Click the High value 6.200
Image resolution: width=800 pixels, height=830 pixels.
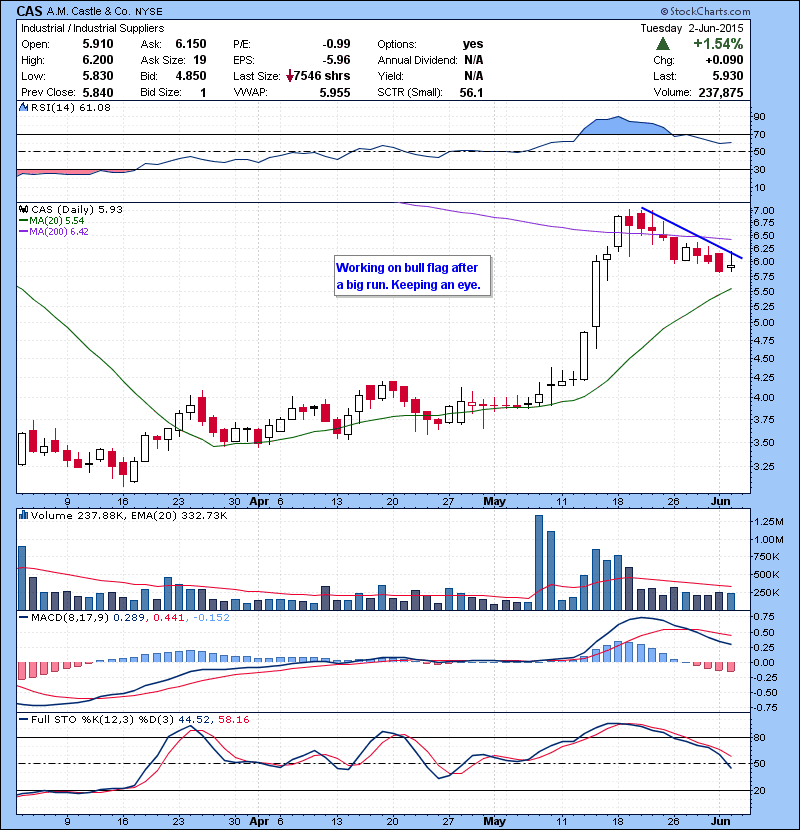pos(98,60)
